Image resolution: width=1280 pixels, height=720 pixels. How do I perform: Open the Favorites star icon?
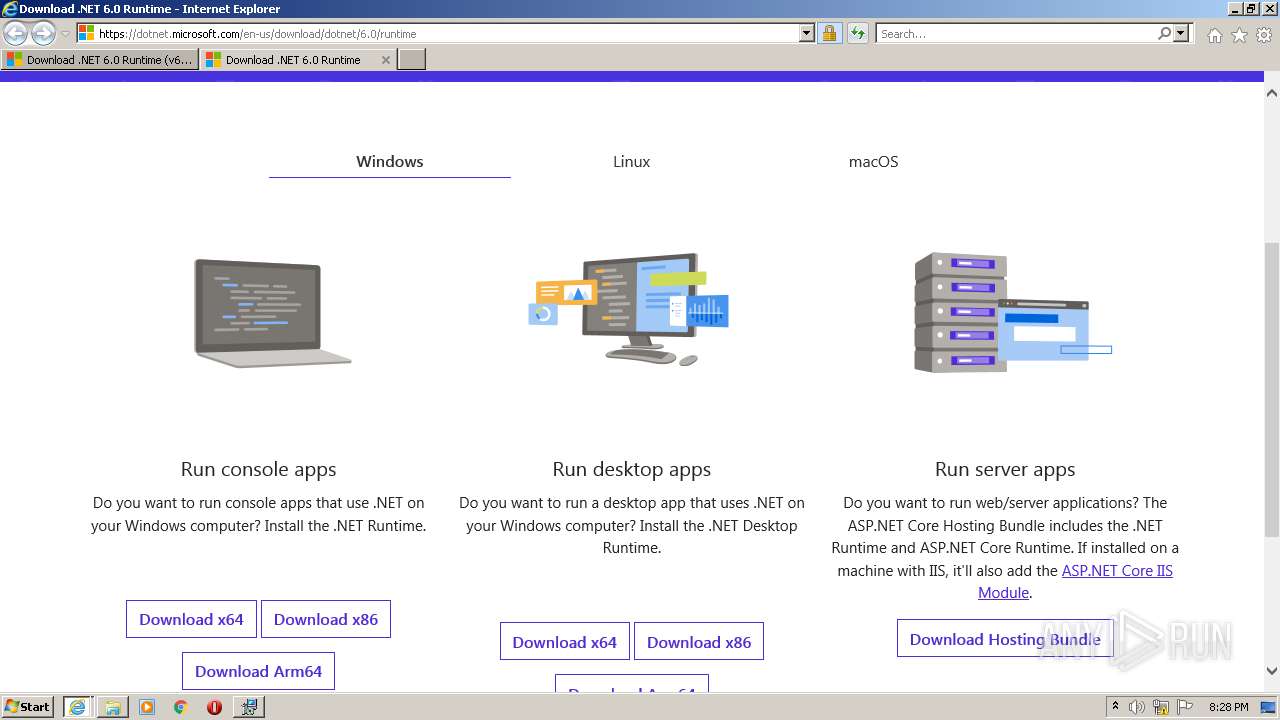tap(1239, 35)
